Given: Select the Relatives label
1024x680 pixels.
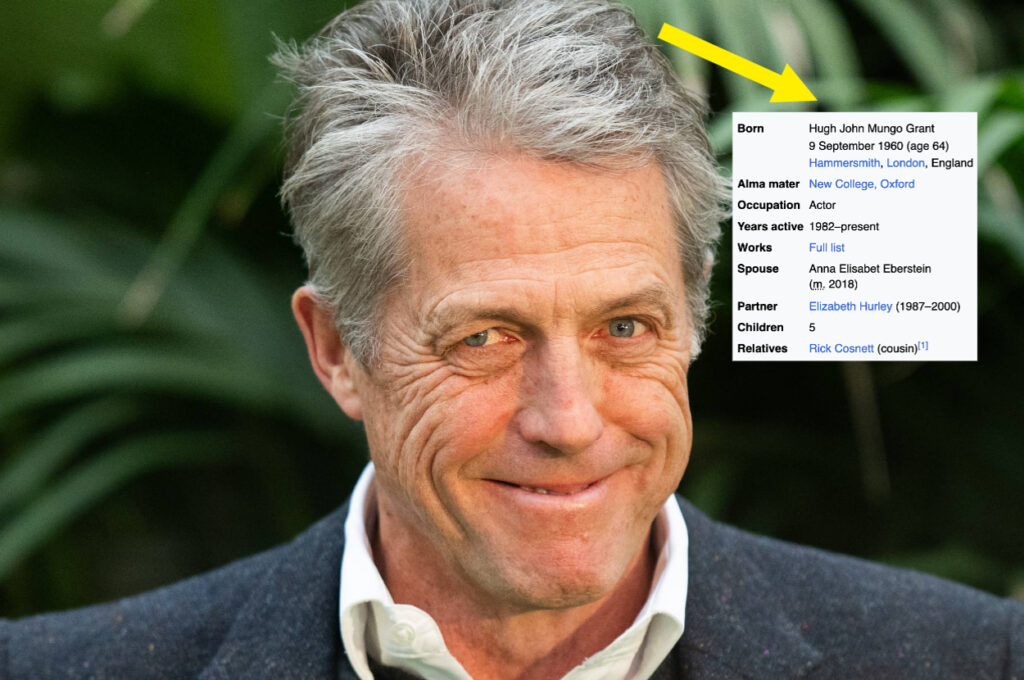Looking at the screenshot, I should click(762, 348).
